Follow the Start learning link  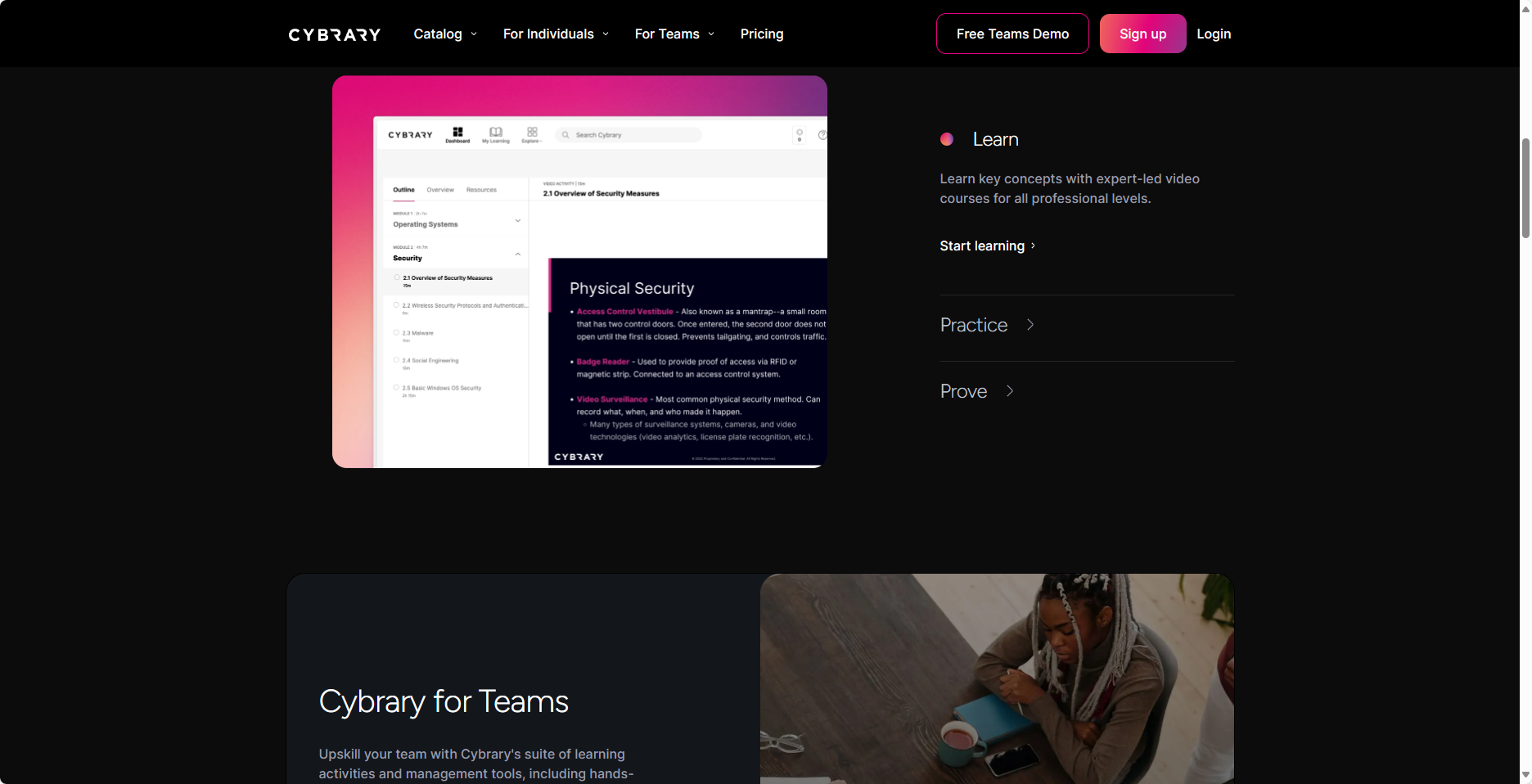988,246
